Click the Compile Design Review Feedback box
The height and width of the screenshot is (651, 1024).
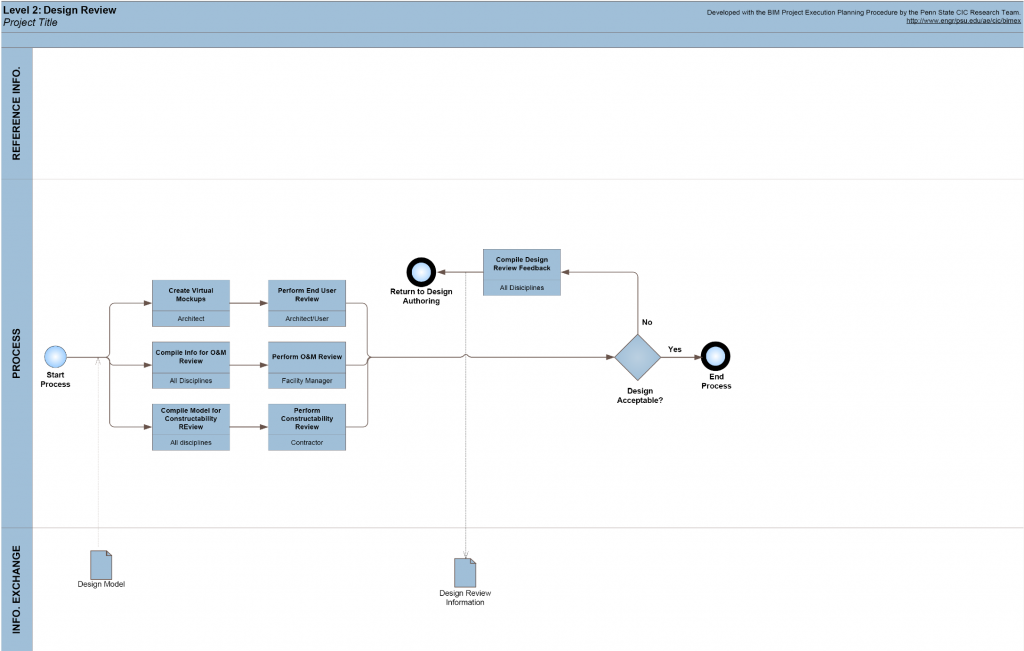[x=522, y=272]
